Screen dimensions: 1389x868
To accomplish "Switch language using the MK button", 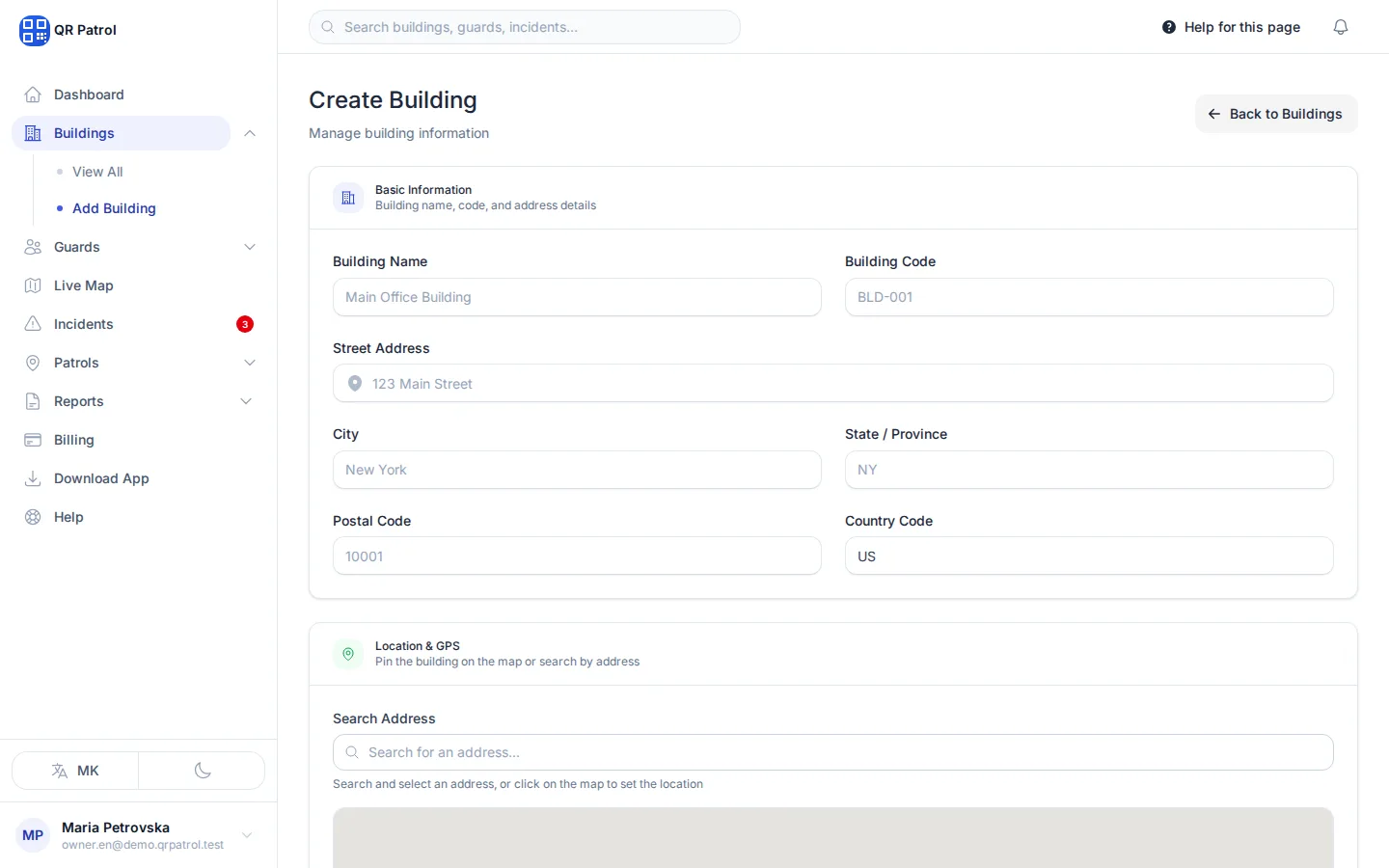I will point(75,771).
